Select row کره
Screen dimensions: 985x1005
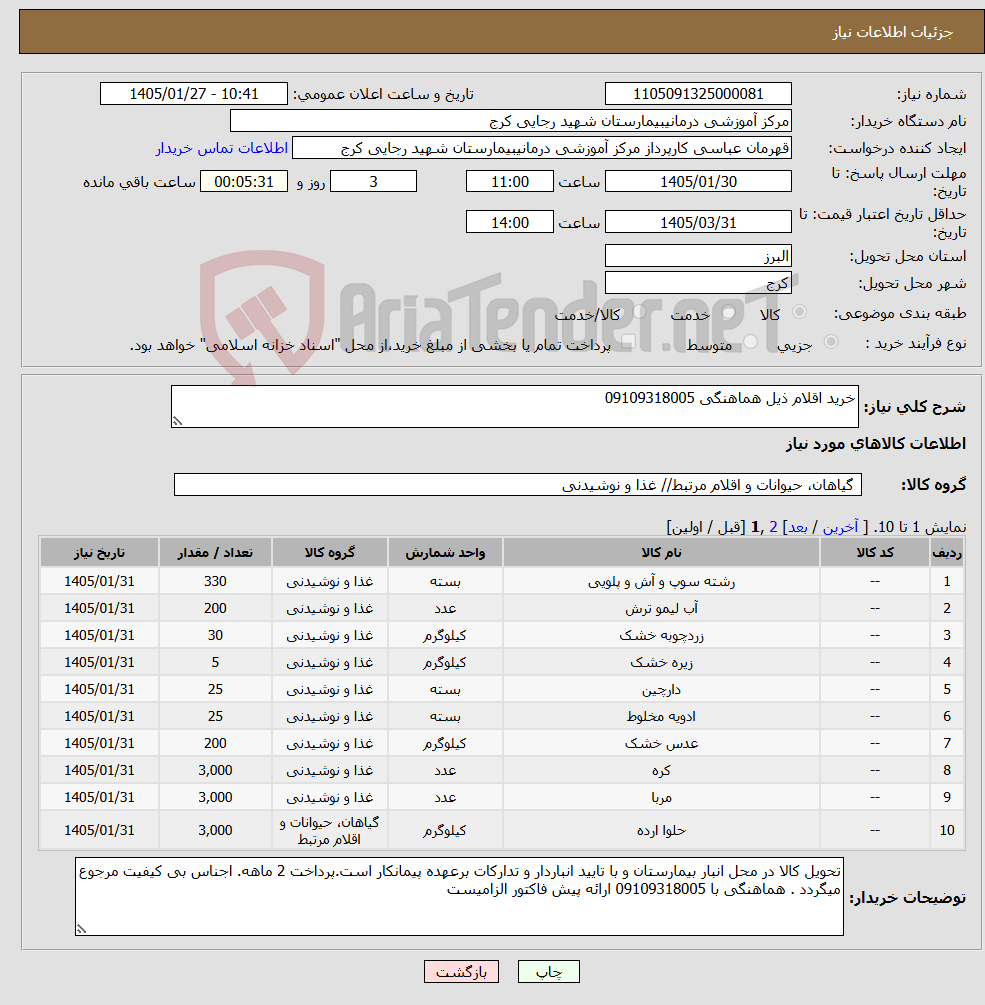[x=501, y=770]
